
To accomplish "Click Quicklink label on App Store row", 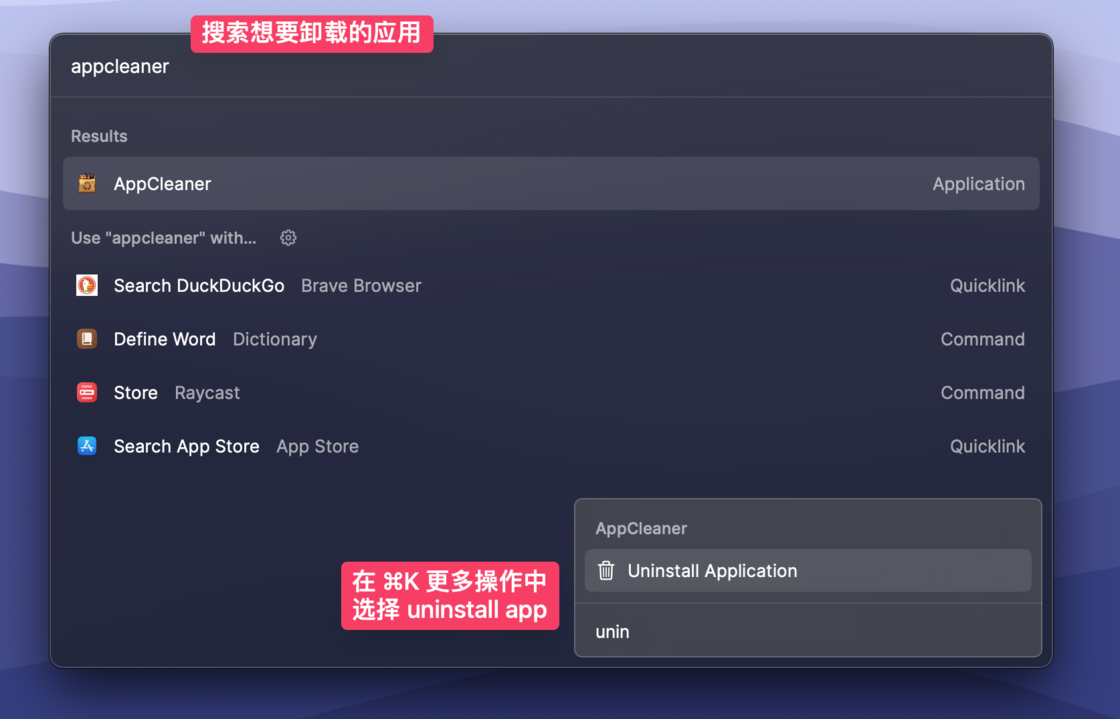I will 987,446.
